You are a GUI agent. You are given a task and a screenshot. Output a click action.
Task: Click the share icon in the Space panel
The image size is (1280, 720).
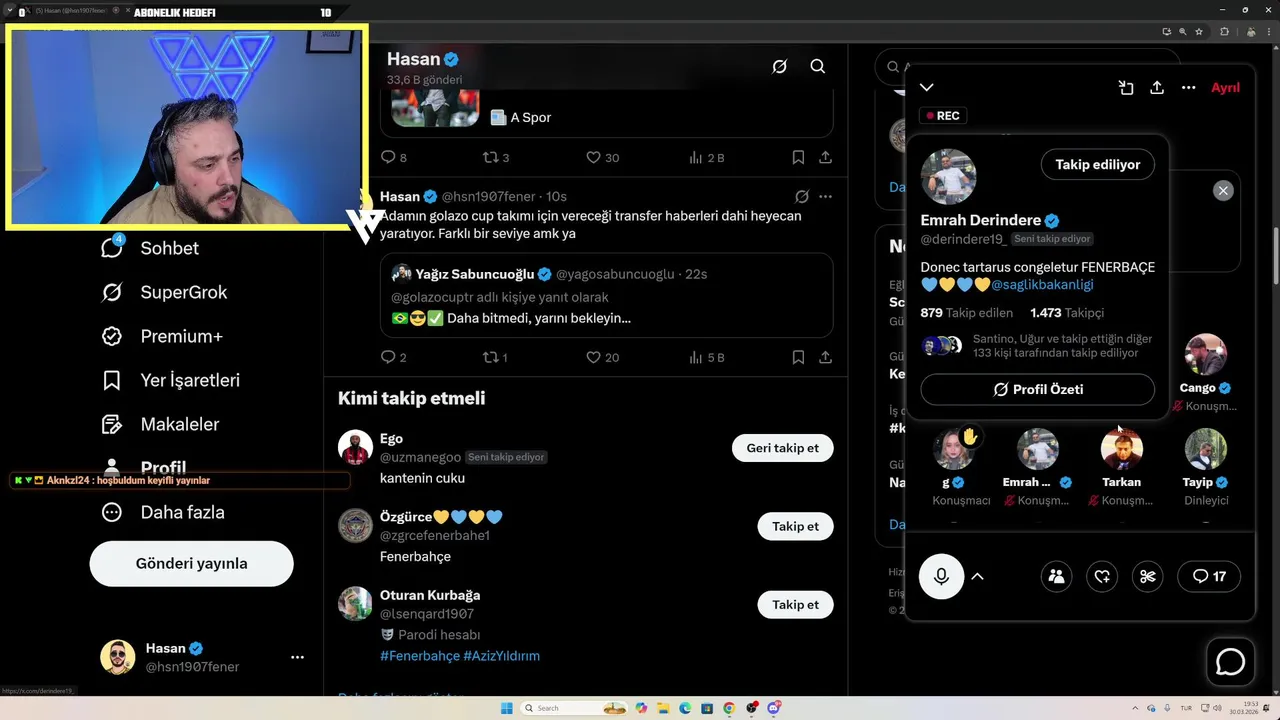coord(1157,87)
